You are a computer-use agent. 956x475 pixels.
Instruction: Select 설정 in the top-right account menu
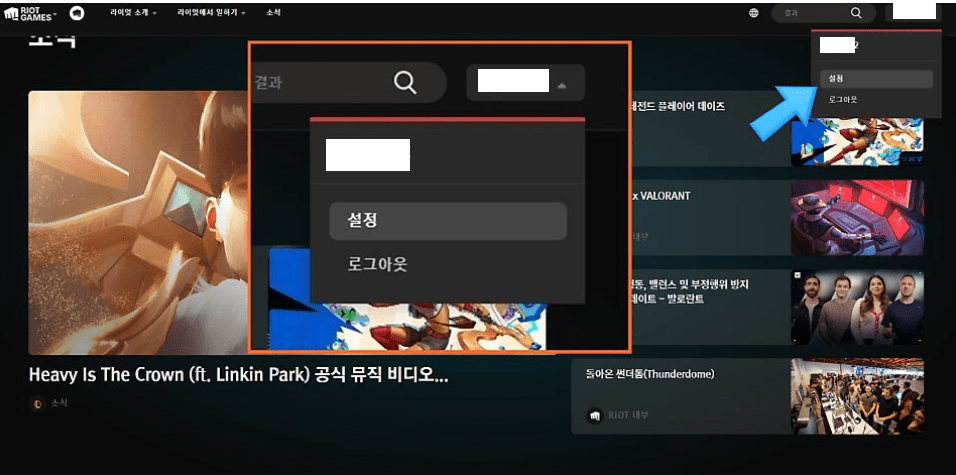tap(876, 78)
